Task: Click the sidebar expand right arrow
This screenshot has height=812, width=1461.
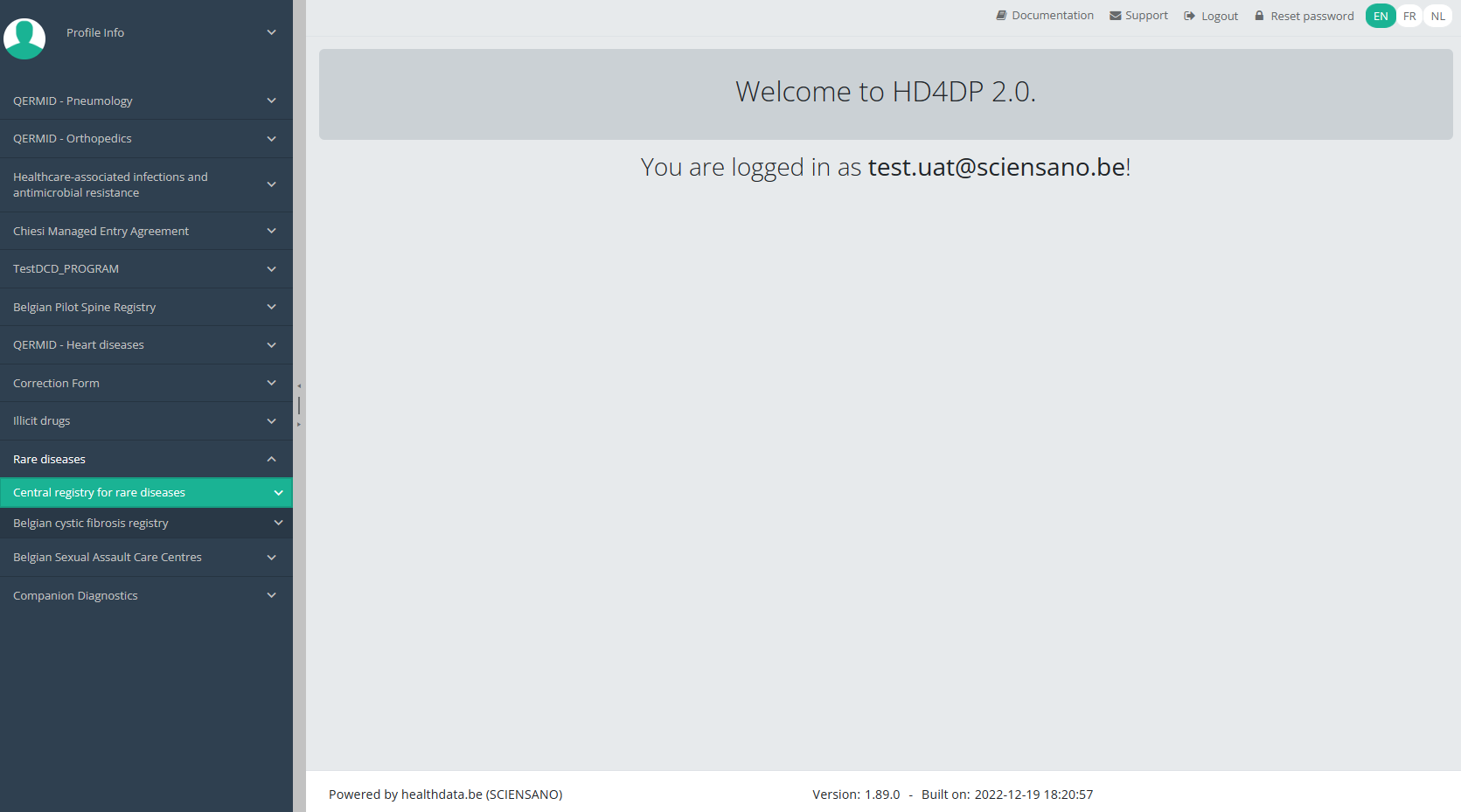Action: pyautogui.click(x=299, y=425)
